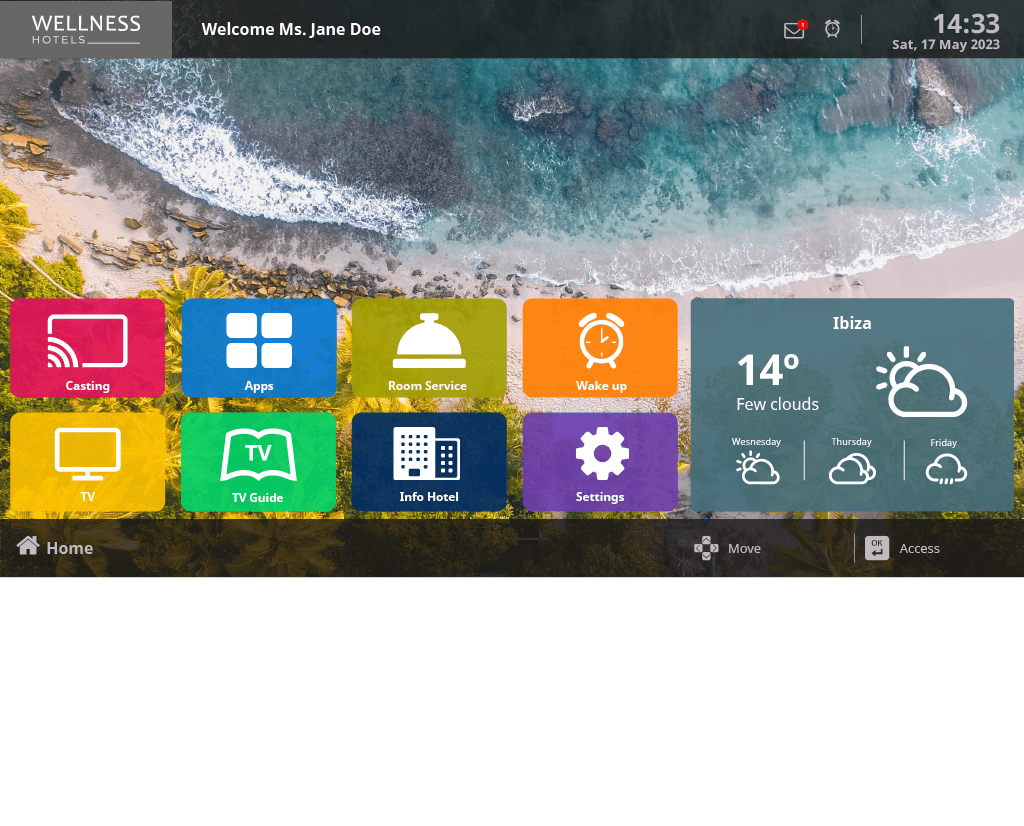The image size is (1024, 826).
Task: Click the Ibiza weather title
Action: click(x=852, y=323)
